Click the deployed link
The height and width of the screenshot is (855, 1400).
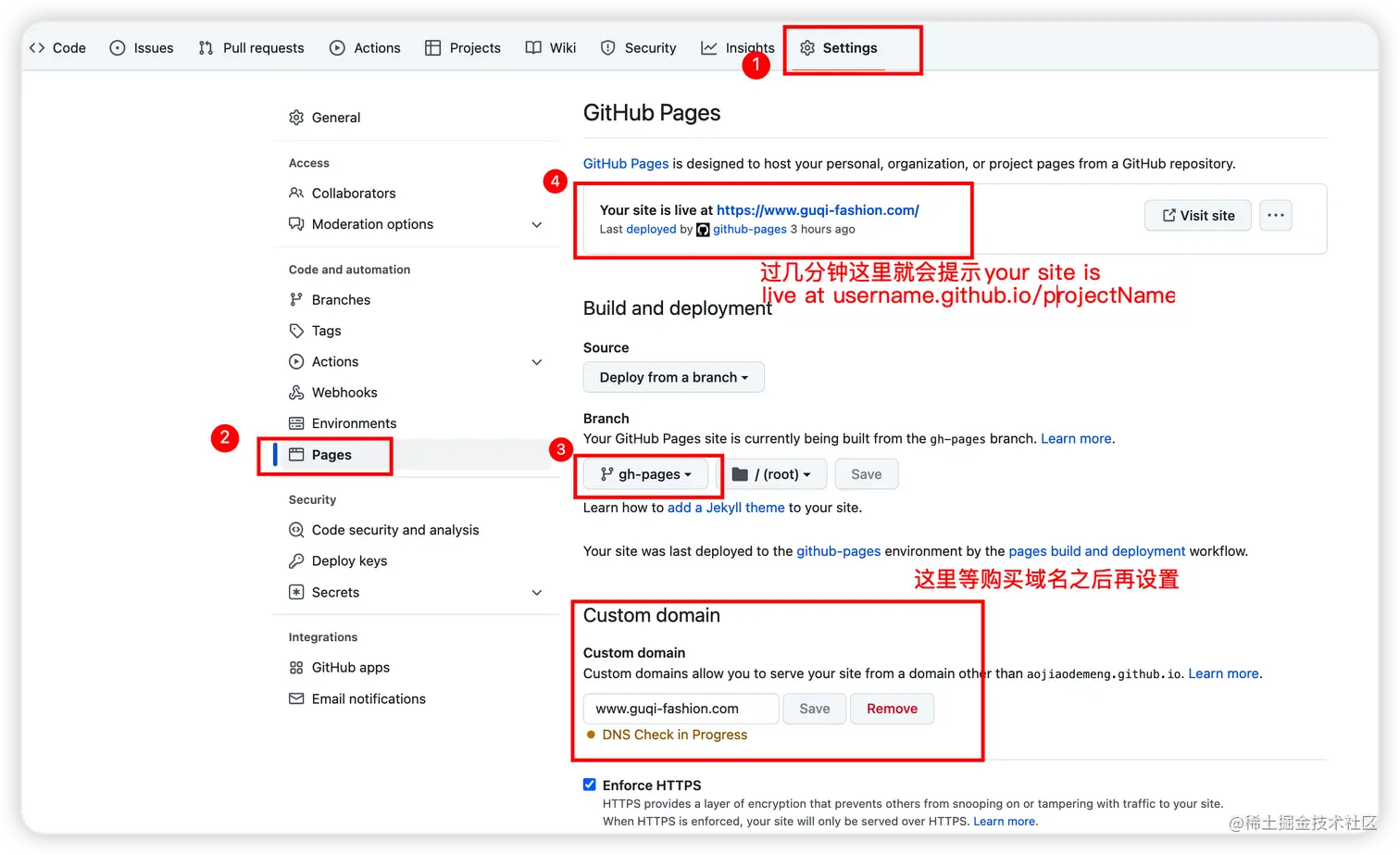(651, 230)
